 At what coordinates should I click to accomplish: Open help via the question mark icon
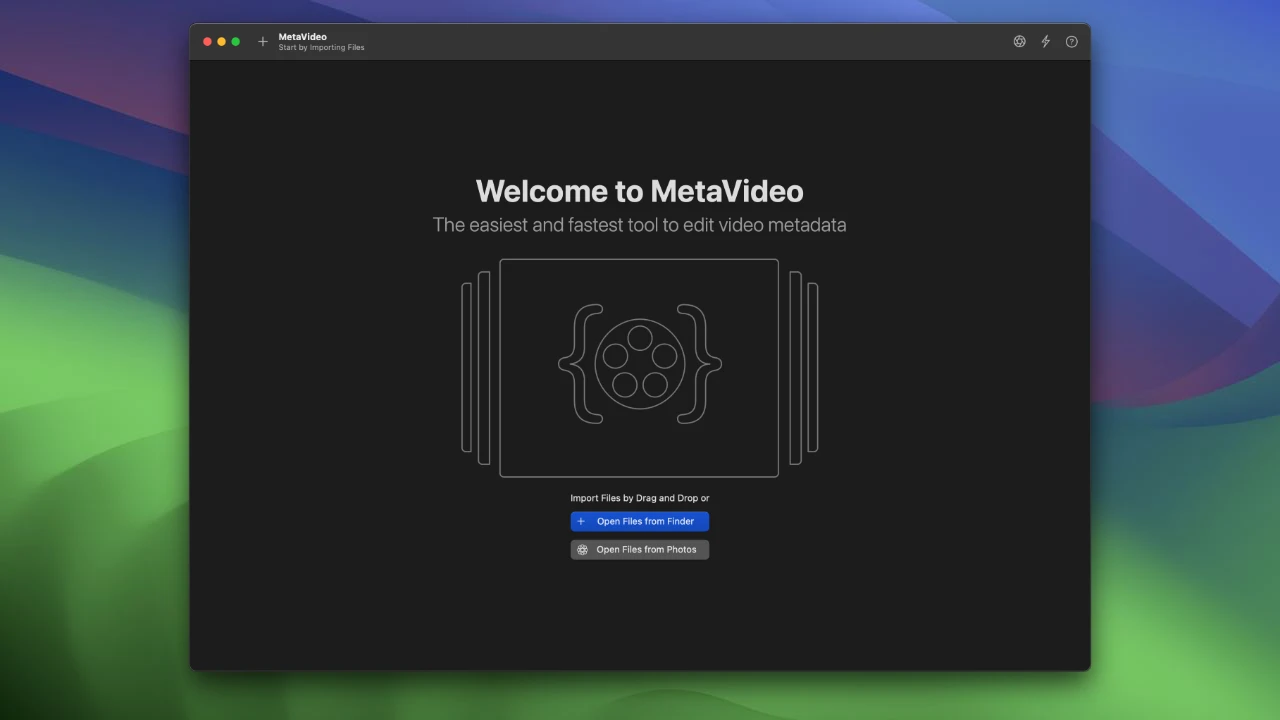[1072, 42]
